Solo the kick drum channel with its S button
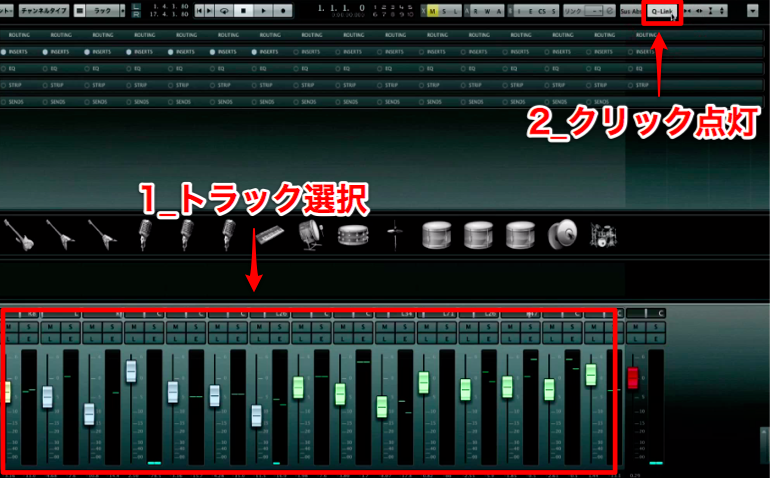Viewport: 770px width, 478px height. (322, 327)
